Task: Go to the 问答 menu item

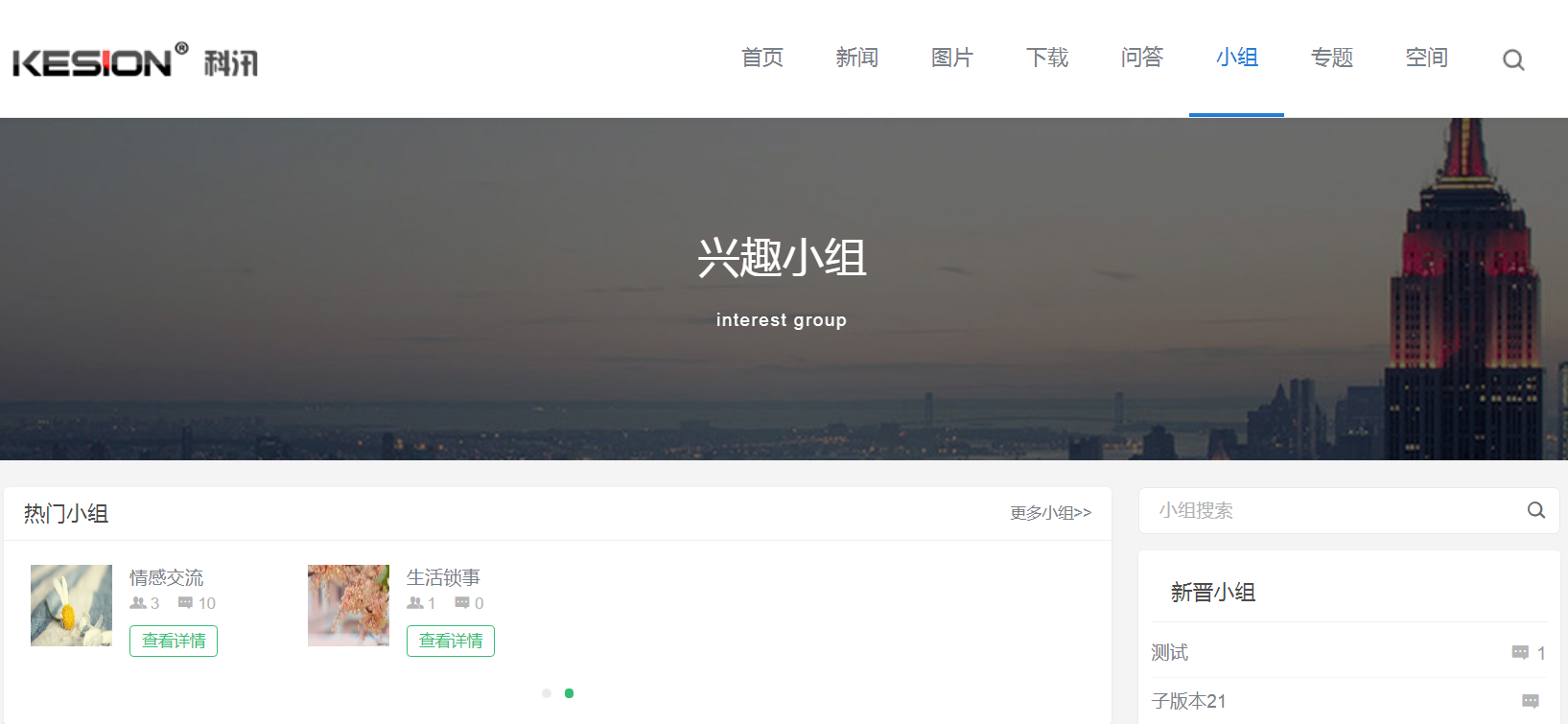Action: click(x=1141, y=58)
